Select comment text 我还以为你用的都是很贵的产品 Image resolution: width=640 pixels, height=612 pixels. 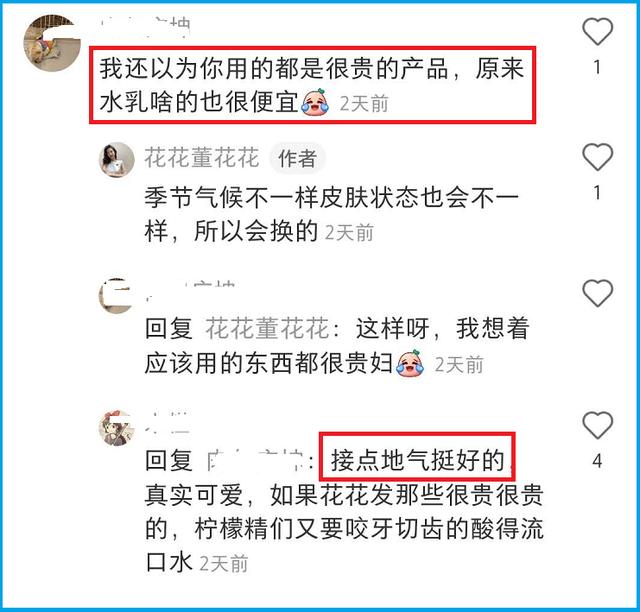(x=273, y=69)
